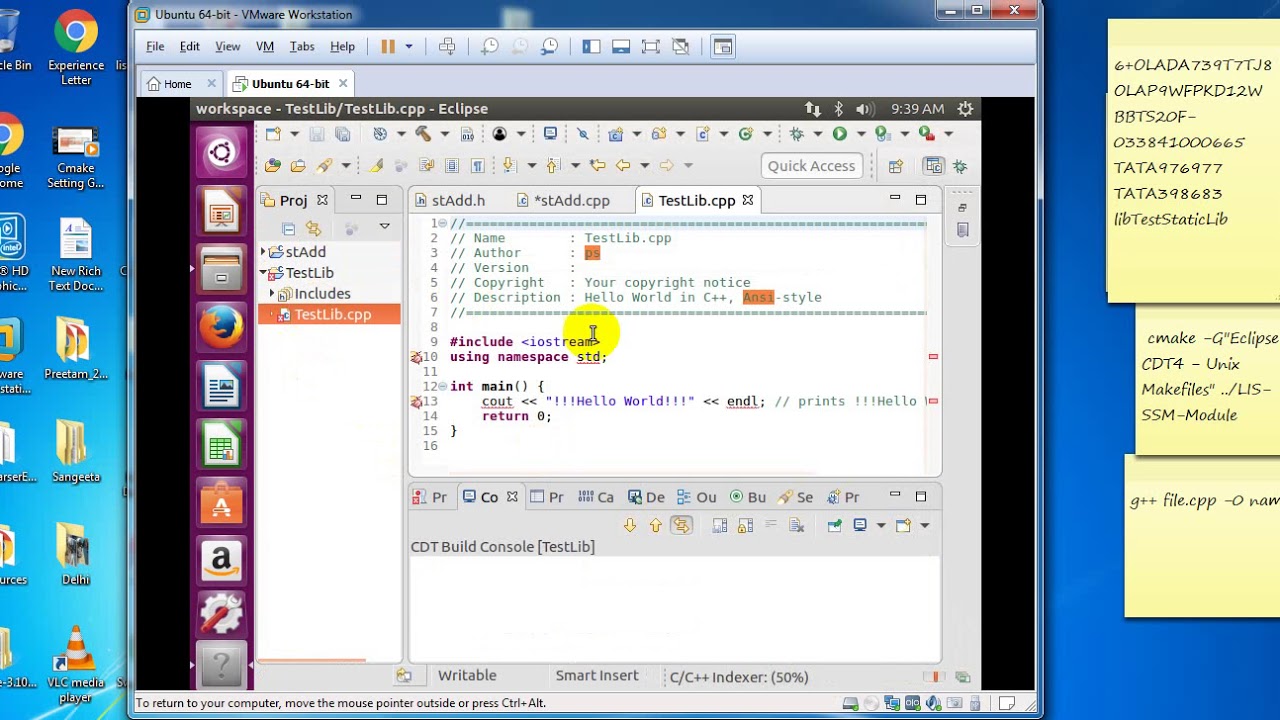
Task: Expand the Includes folder in TestLib
Action: 272,294
